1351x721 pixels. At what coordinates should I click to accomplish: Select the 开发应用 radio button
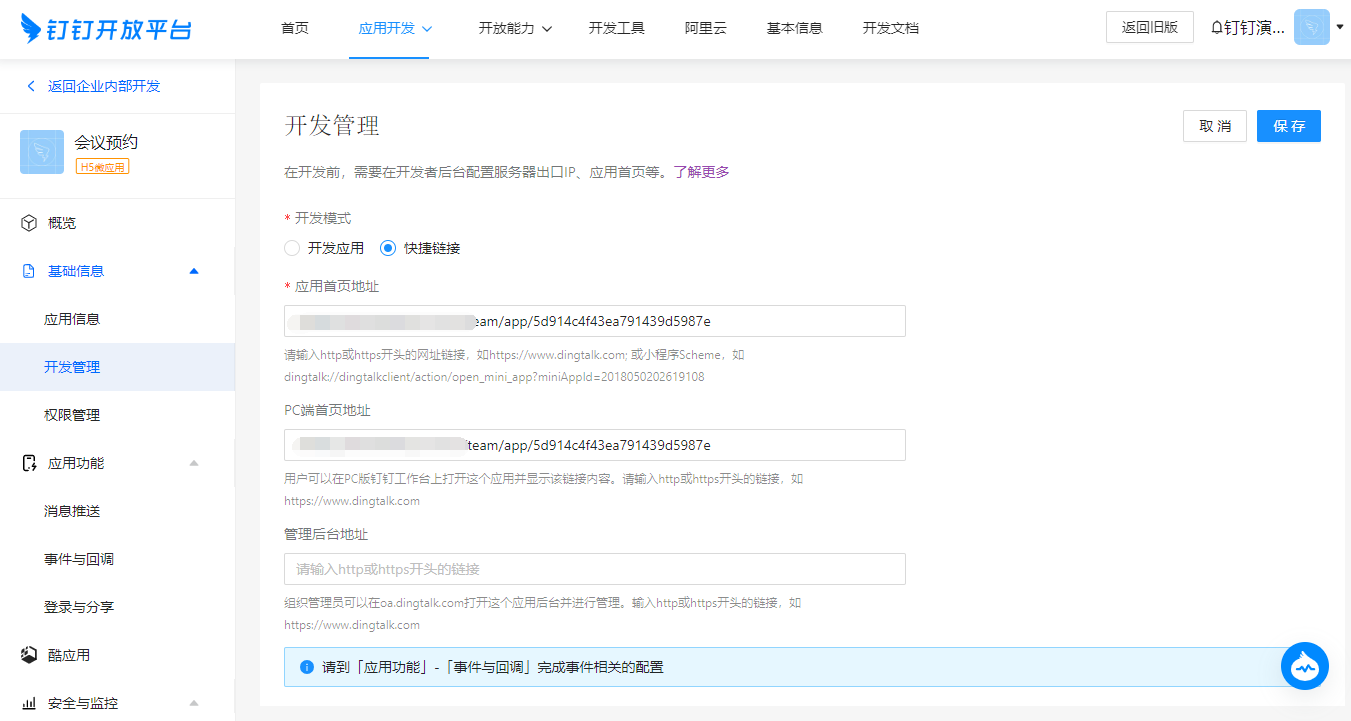[x=292, y=248]
